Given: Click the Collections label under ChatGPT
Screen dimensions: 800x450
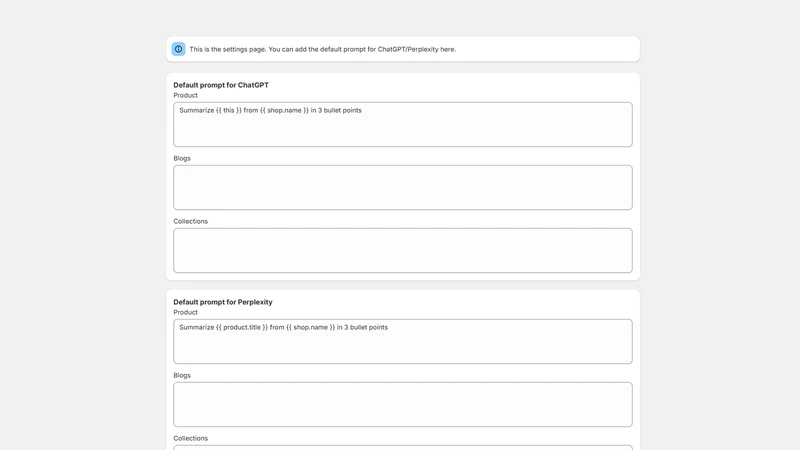Looking at the screenshot, I should (x=190, y=221).
